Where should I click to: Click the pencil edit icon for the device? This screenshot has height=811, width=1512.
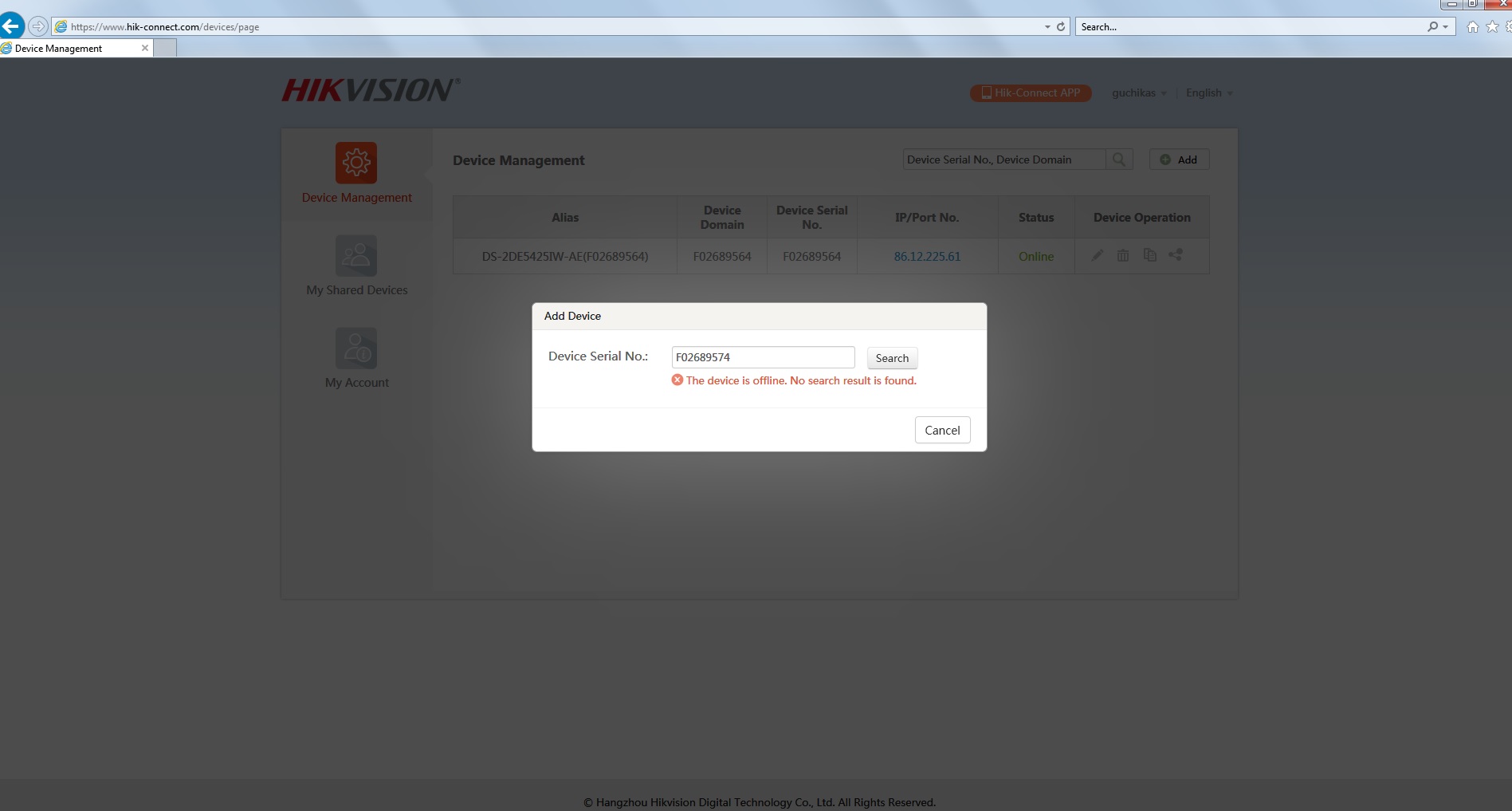pyautogui.click(x=1098, y=256)
